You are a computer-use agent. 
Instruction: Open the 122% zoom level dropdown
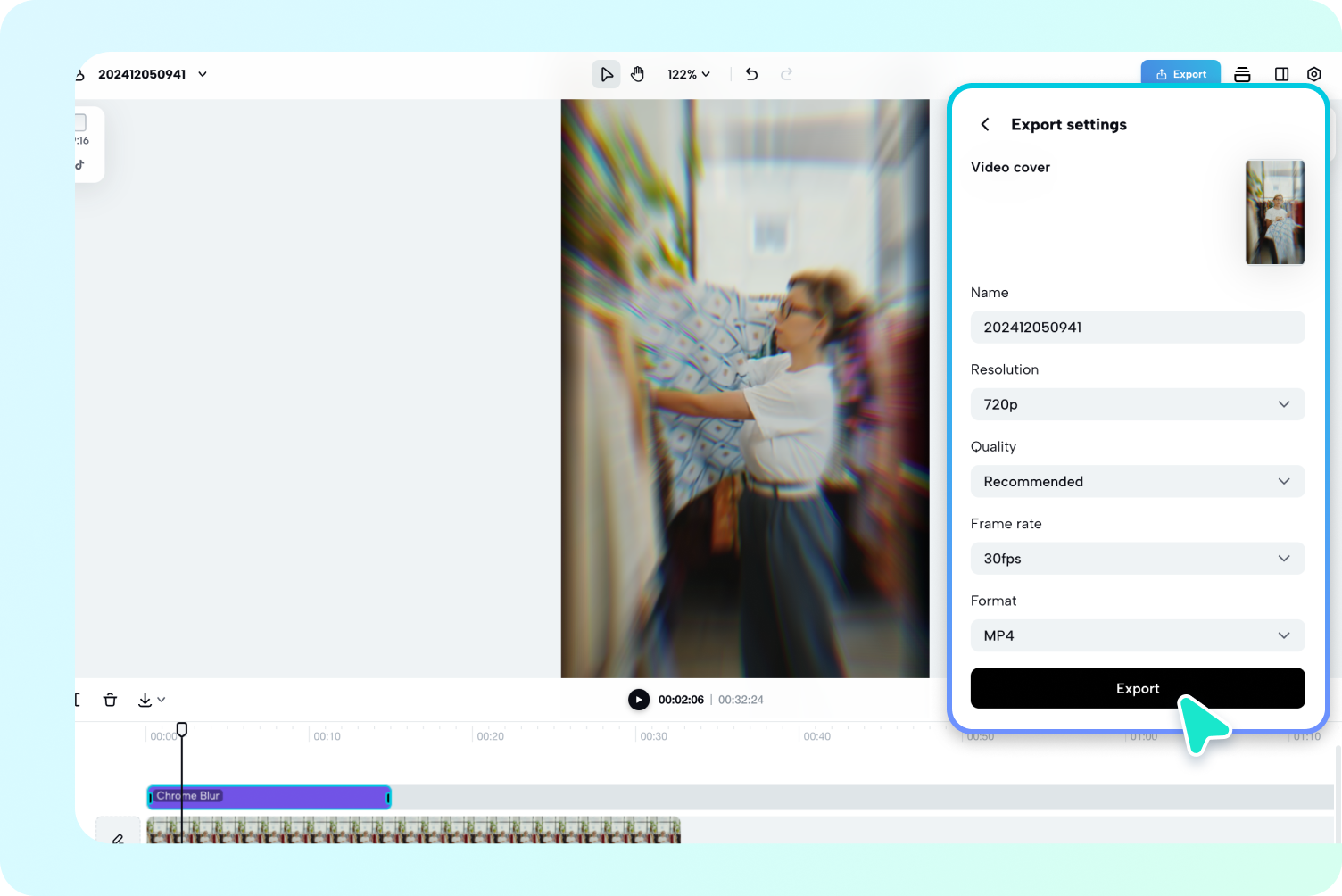tap(689, 74)
